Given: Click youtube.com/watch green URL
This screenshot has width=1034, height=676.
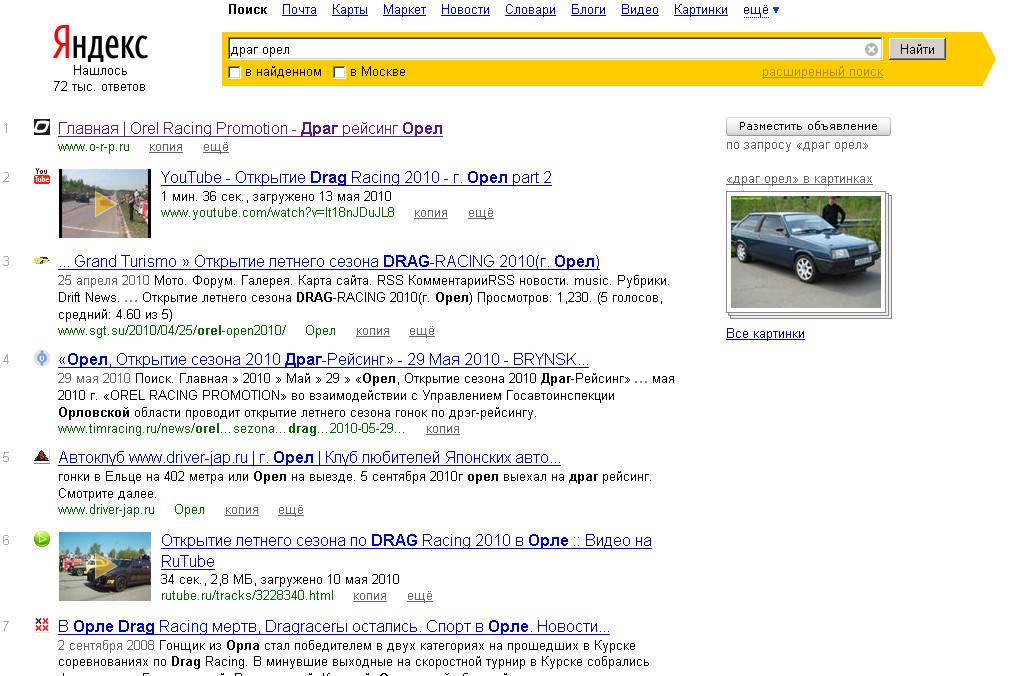Looking at the screenshot, I should [x=278, y=213].
